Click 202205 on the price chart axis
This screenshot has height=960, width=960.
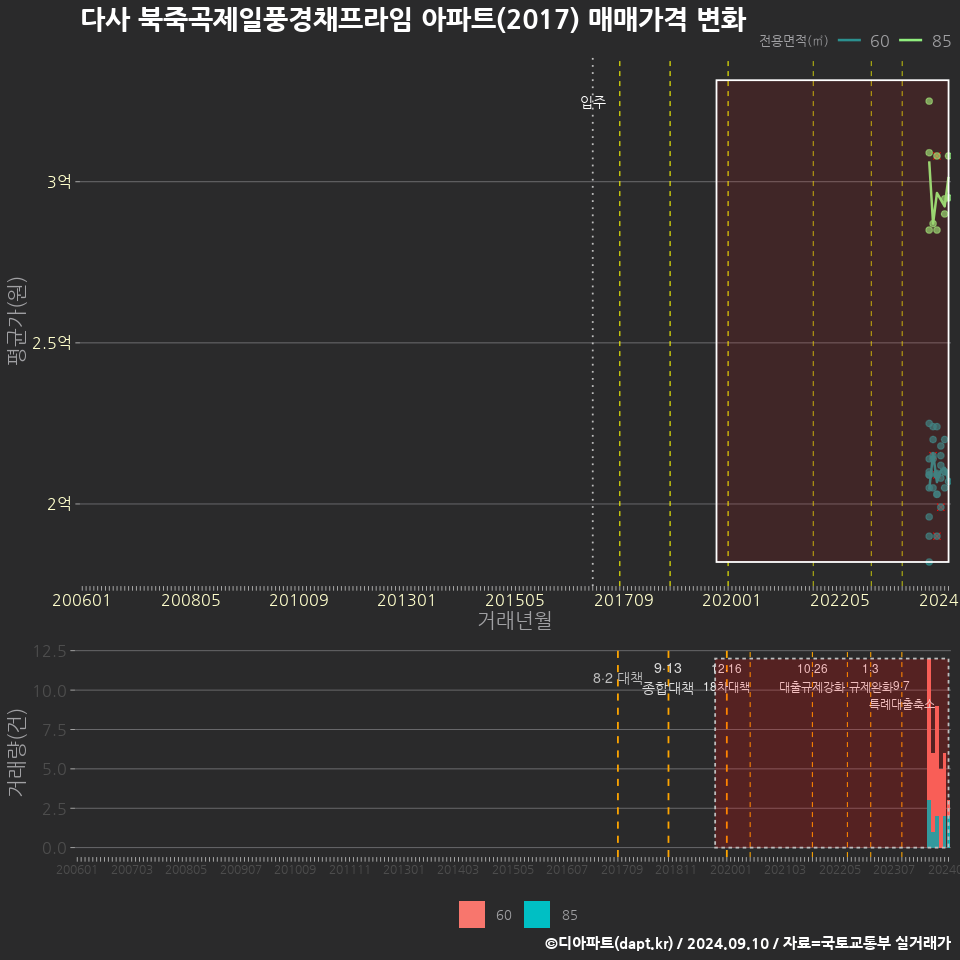(x=839, y=600)
